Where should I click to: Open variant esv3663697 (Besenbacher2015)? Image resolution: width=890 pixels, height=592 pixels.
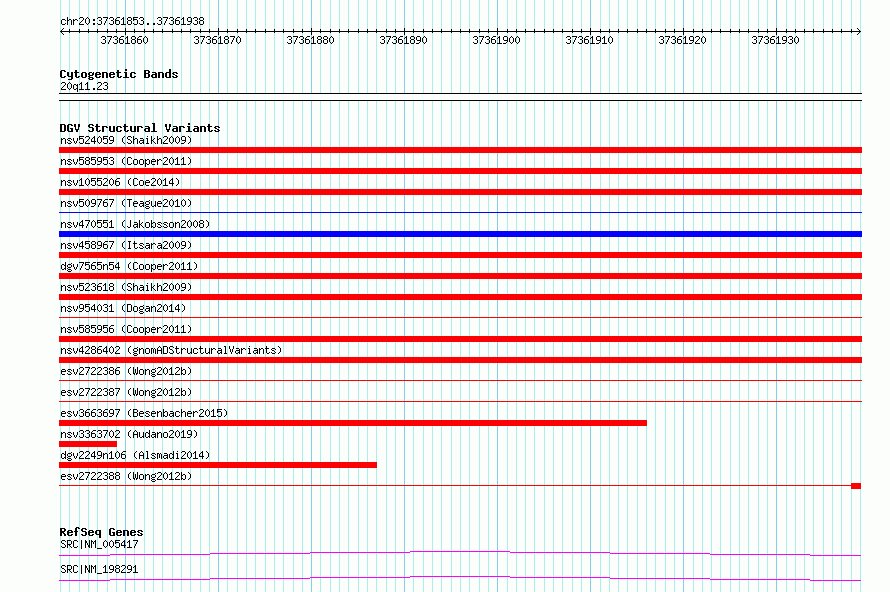(144, 413)
